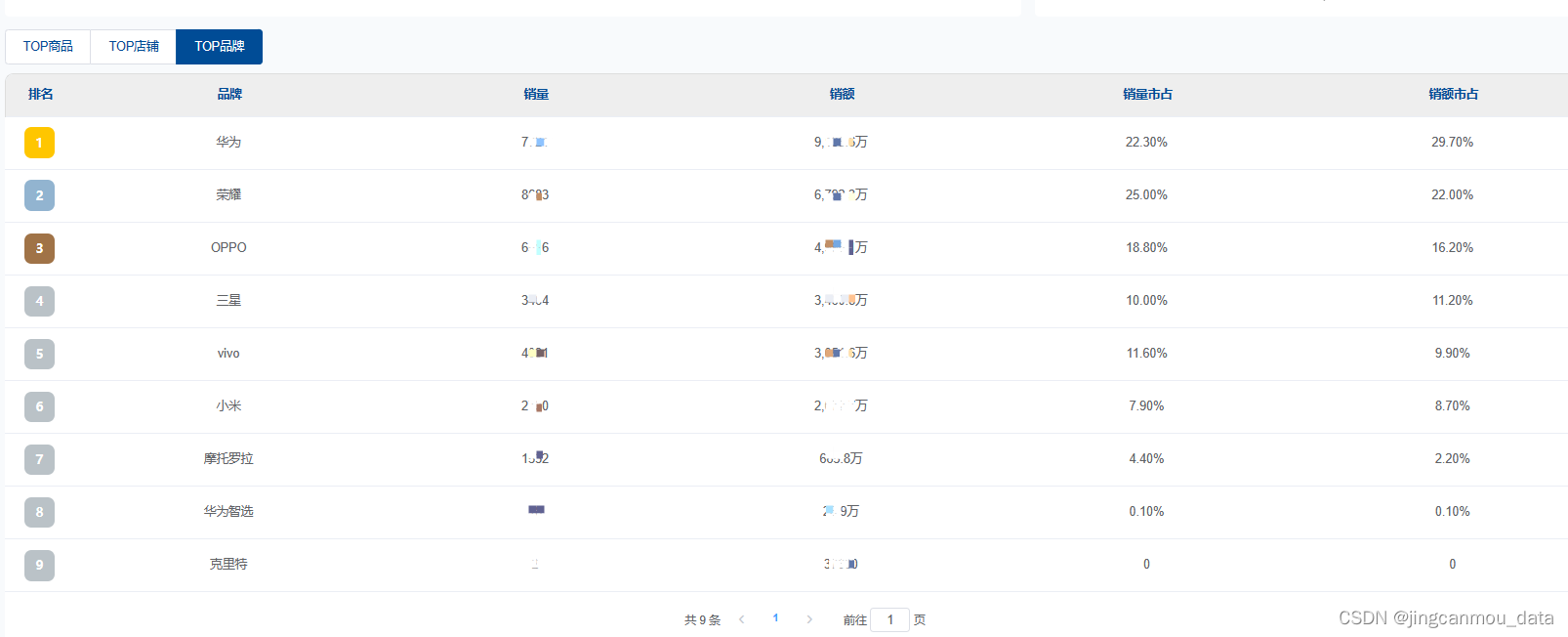The height and width of the screenshot is (637, 1568).
Task: Click 9.90% amount share for vivo
Action: pyautogui.click(x=1453, y=354)
